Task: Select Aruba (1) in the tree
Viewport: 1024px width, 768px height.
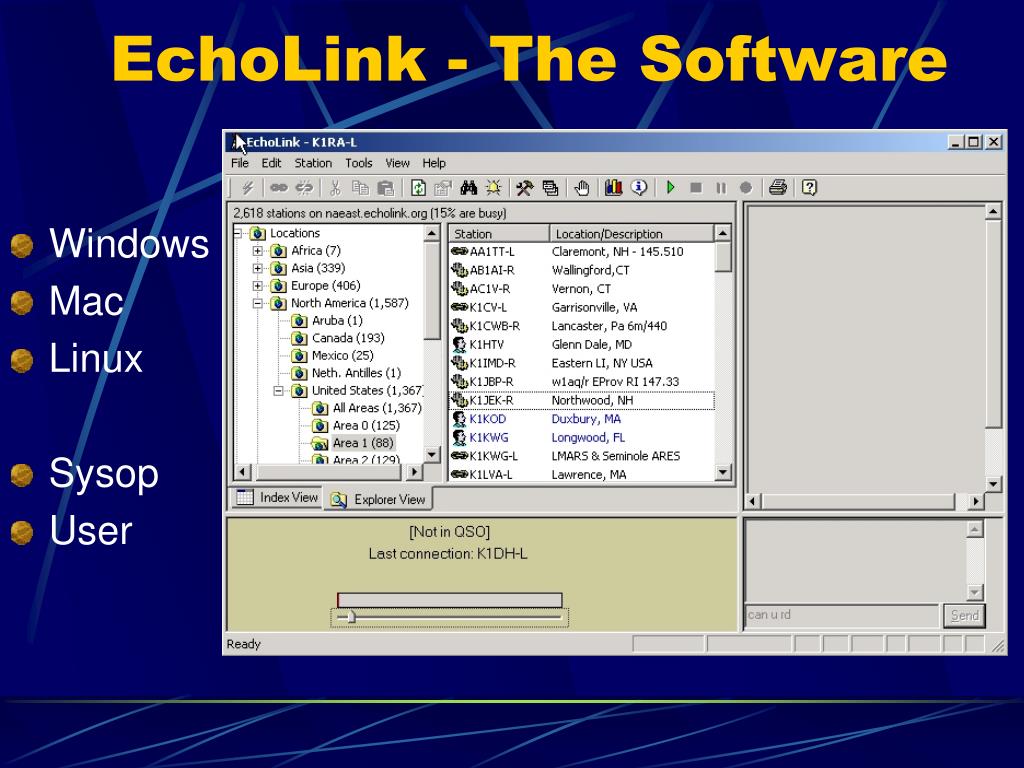Action: point(337,321)
